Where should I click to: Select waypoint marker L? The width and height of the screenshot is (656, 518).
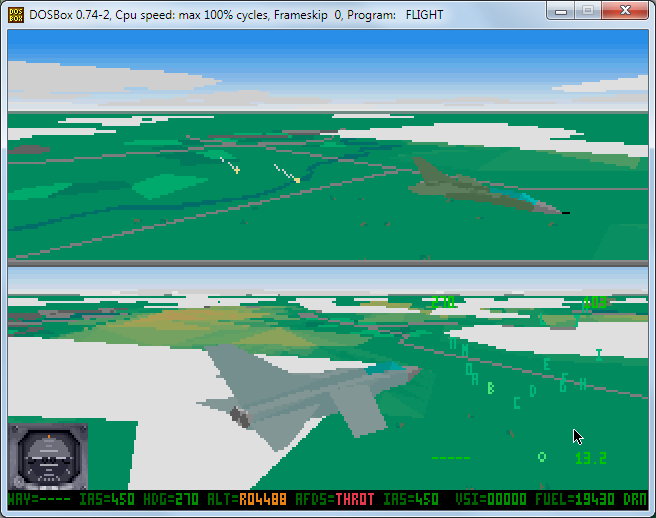(541, 319)
